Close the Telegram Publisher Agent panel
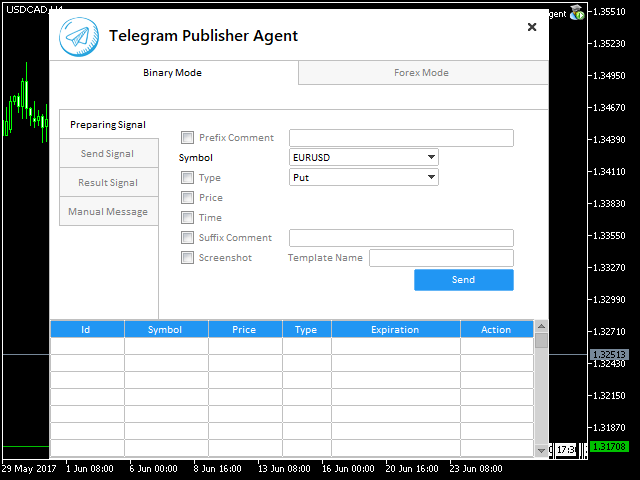This screenshot has height=480, width=640. click(x=532, y=27)
